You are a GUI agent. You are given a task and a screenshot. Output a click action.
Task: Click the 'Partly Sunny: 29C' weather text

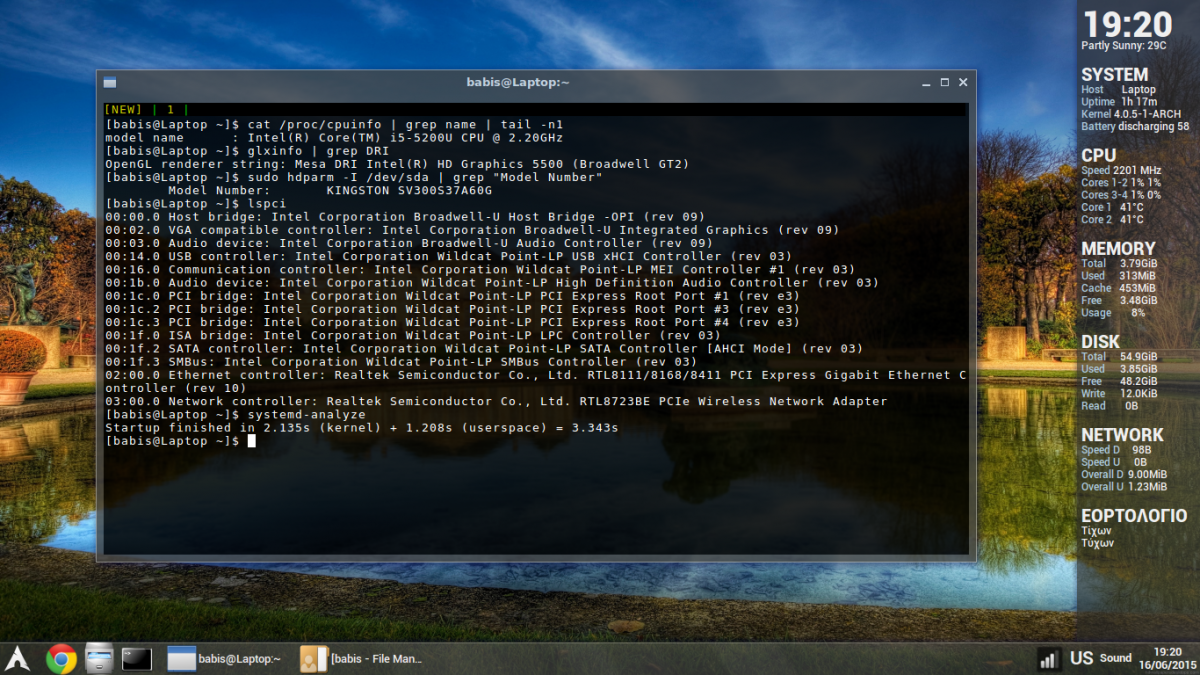(x=1124, y=46)
